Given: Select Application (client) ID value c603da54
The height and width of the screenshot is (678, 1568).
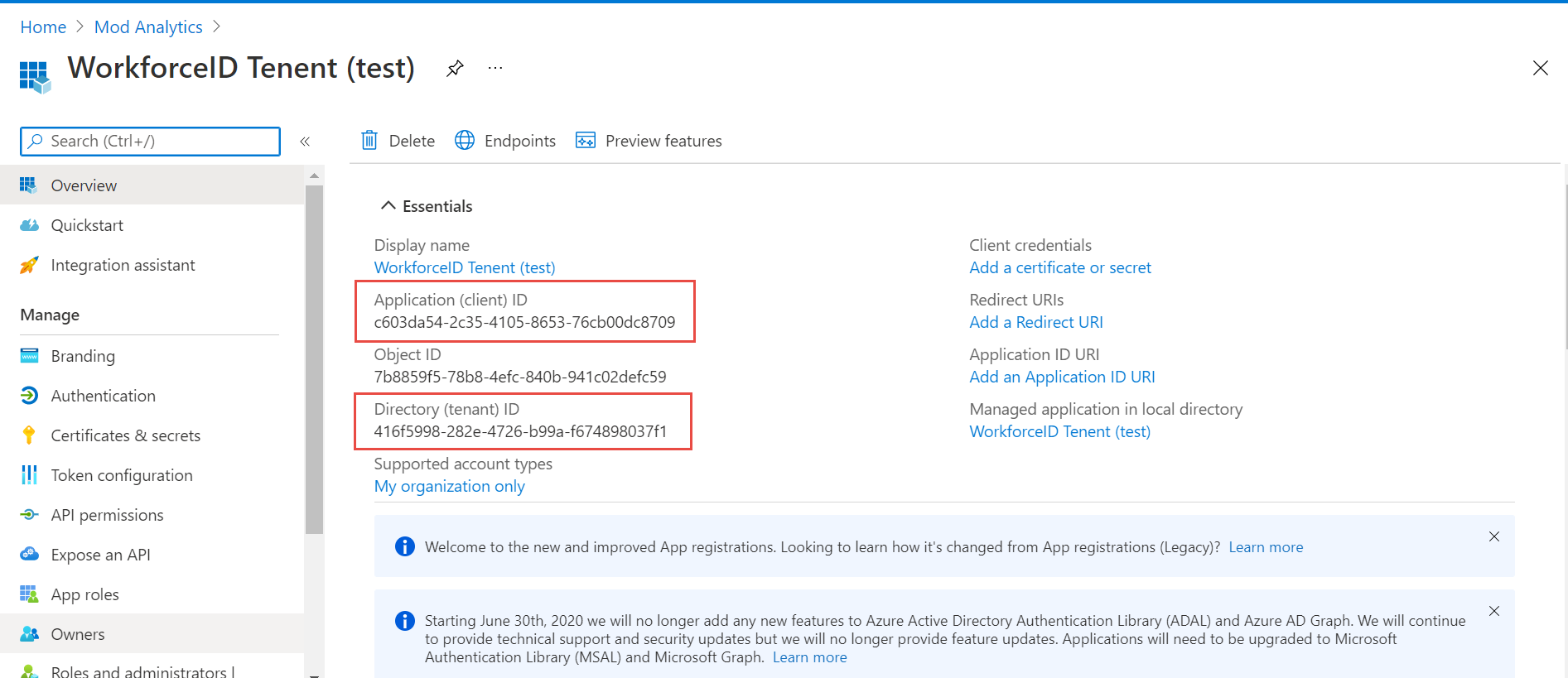Looking at the screenshot, I should pyautogui.click(x=524, y=322).
